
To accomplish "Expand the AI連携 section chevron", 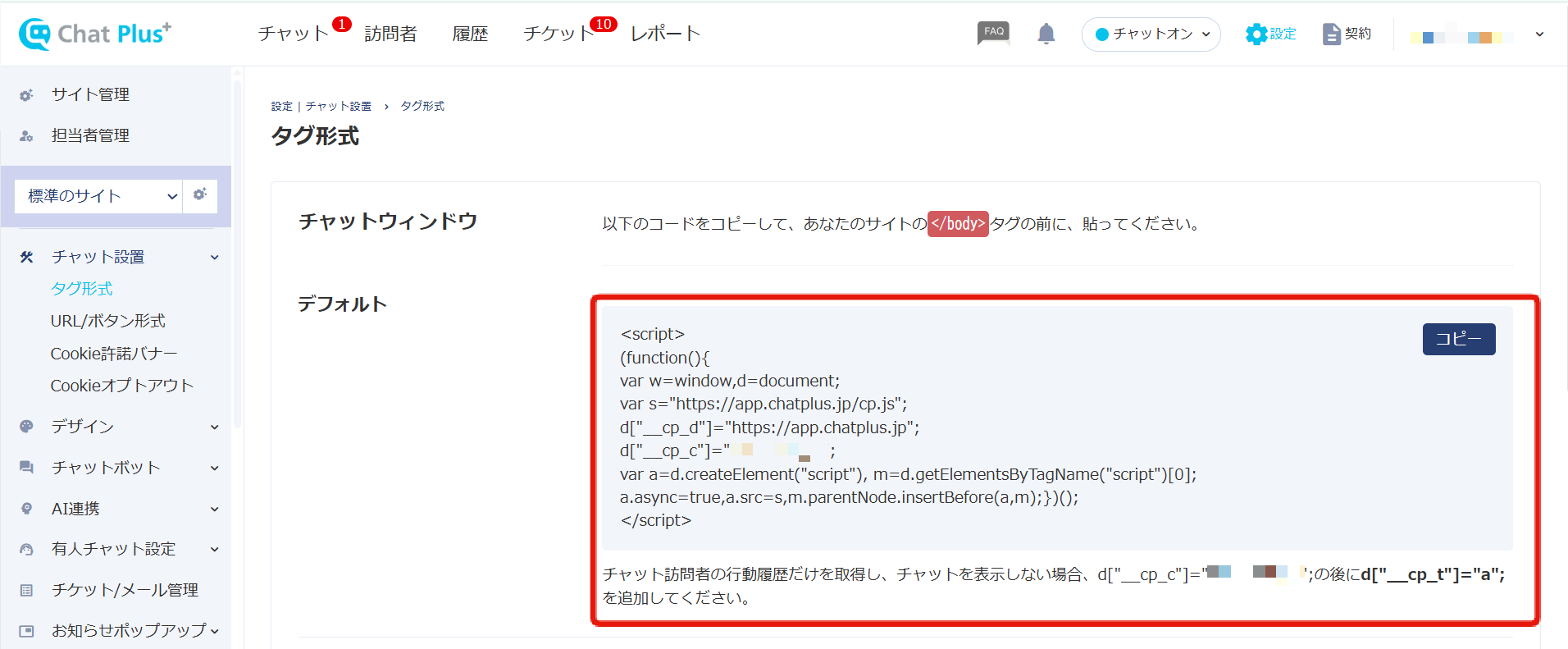I will tap(215, 509).
